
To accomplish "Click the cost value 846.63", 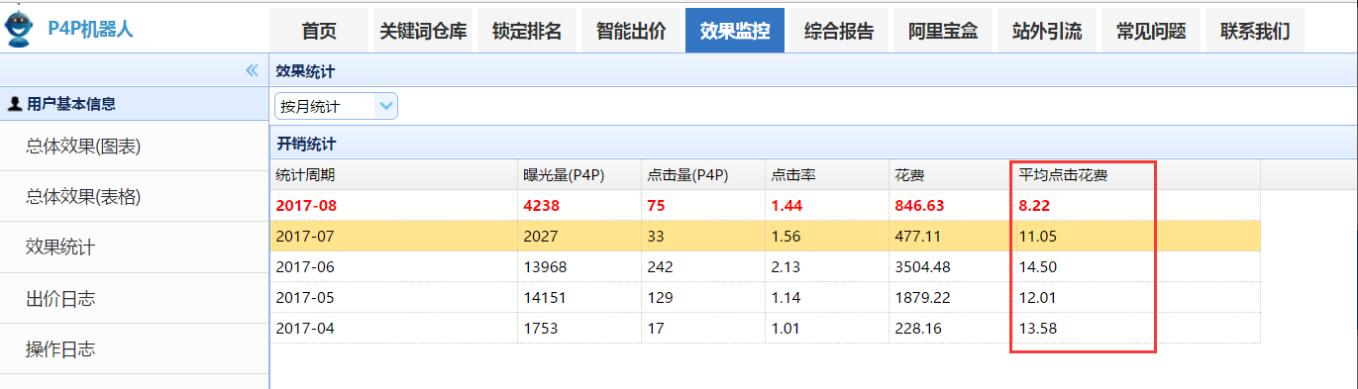I will pos(920,207).
